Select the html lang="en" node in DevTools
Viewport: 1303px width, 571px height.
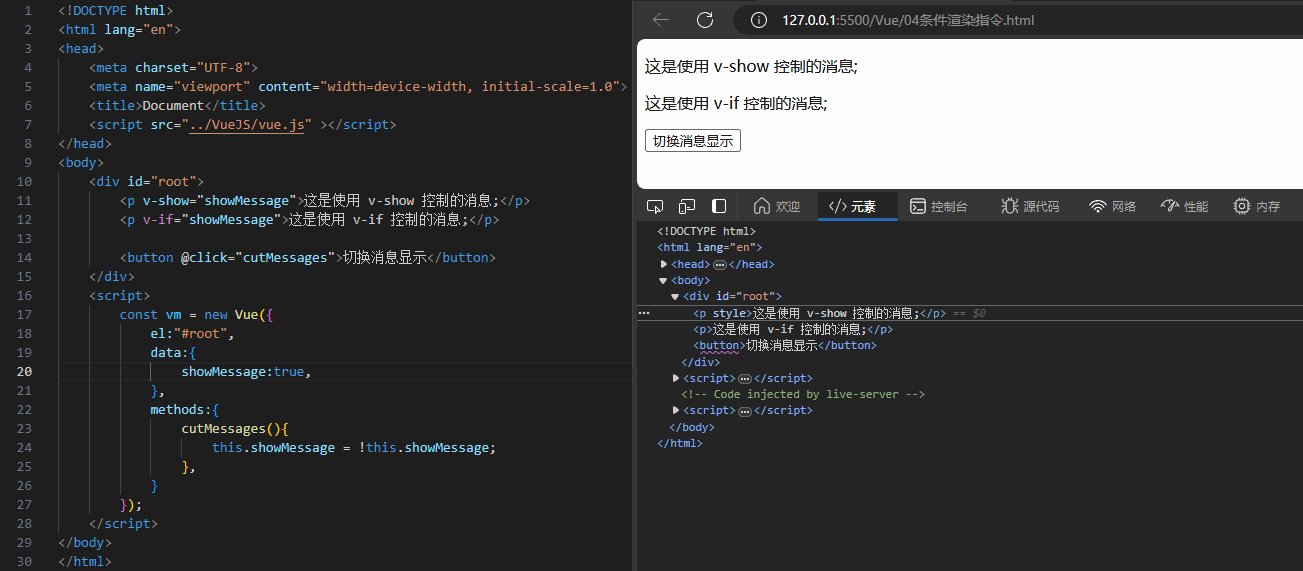709,247
